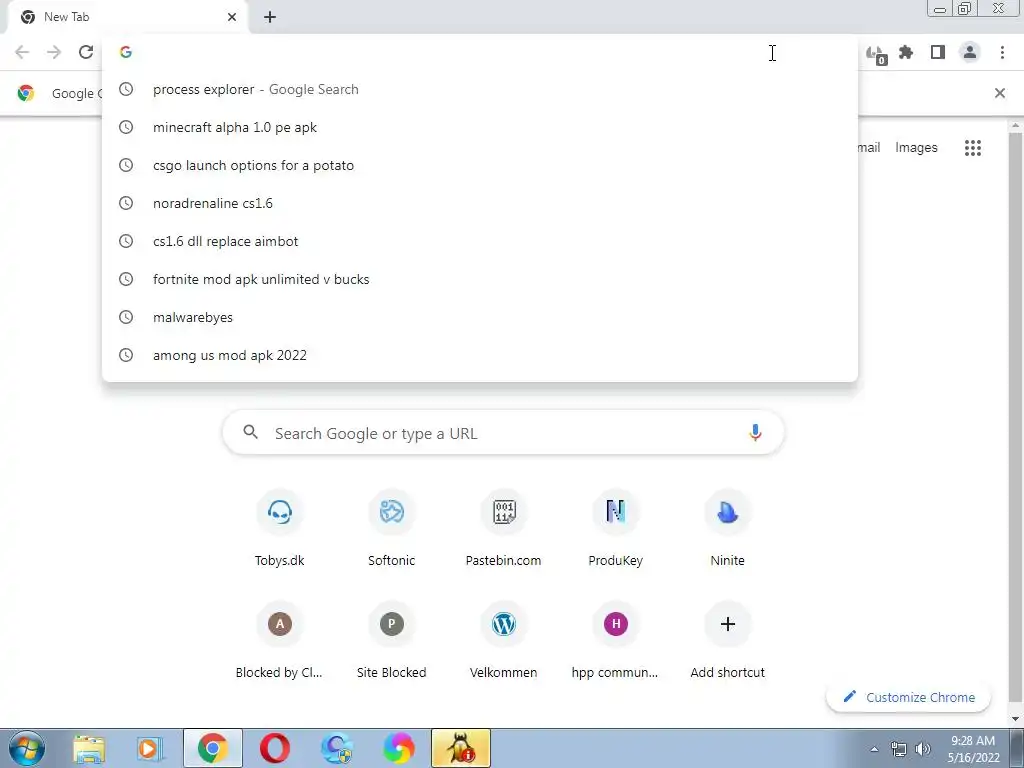Close the New Tab tab
The image size is (1024, 768).
point(232,17)
